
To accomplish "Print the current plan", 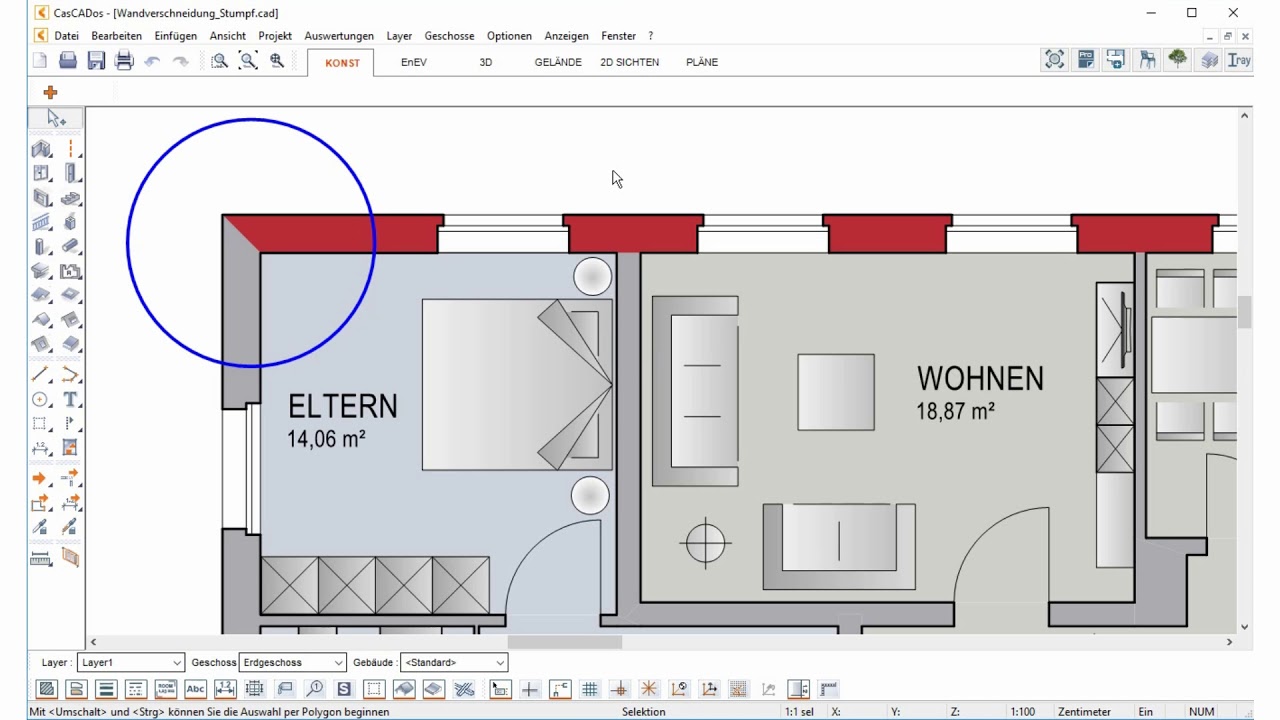I will tap(124, 61).
